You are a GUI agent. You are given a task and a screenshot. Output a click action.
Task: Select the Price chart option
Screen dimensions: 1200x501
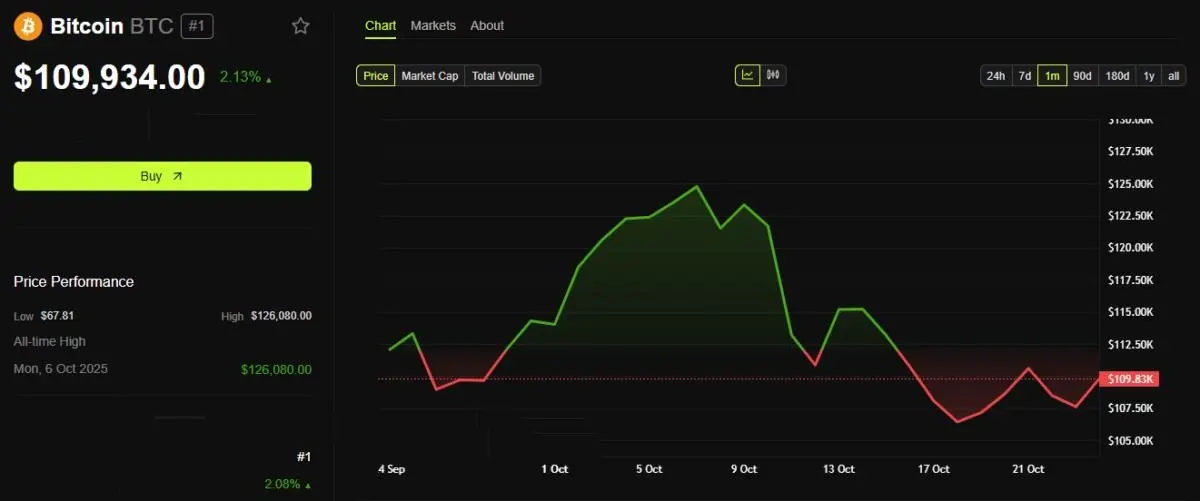click(x=376, y=75)
